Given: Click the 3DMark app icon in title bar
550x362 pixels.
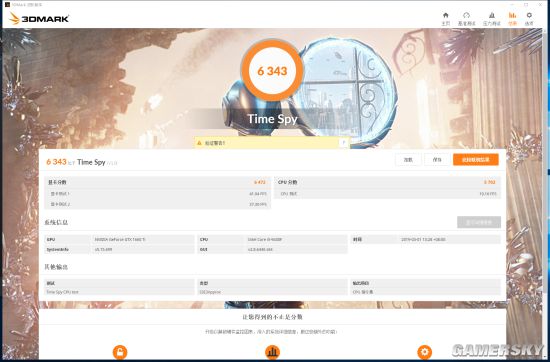Looking at the screenshot, I should point(7,5).
